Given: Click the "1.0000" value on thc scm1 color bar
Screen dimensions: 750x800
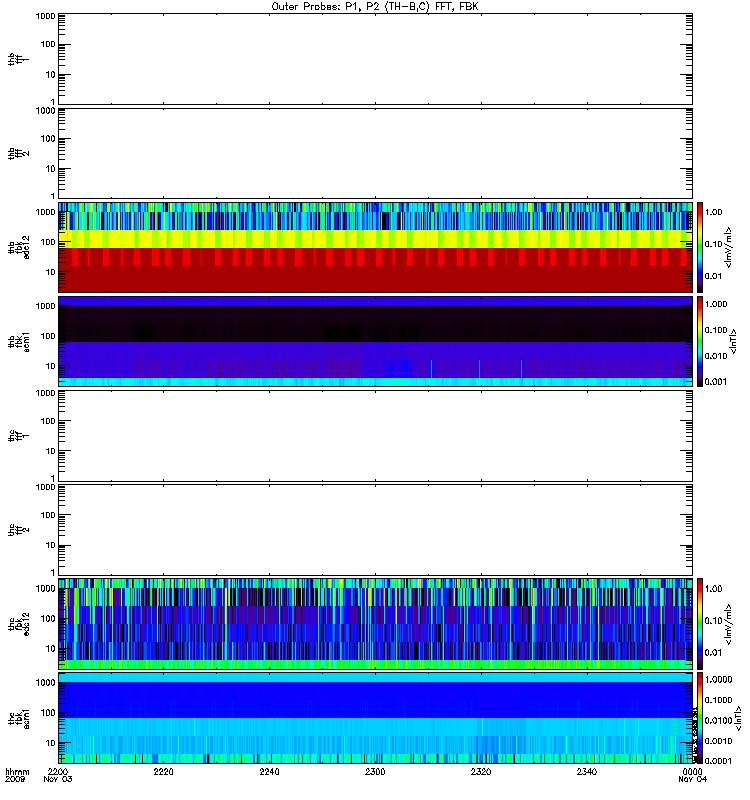Looking at the screenshot, I should [718, 680].
